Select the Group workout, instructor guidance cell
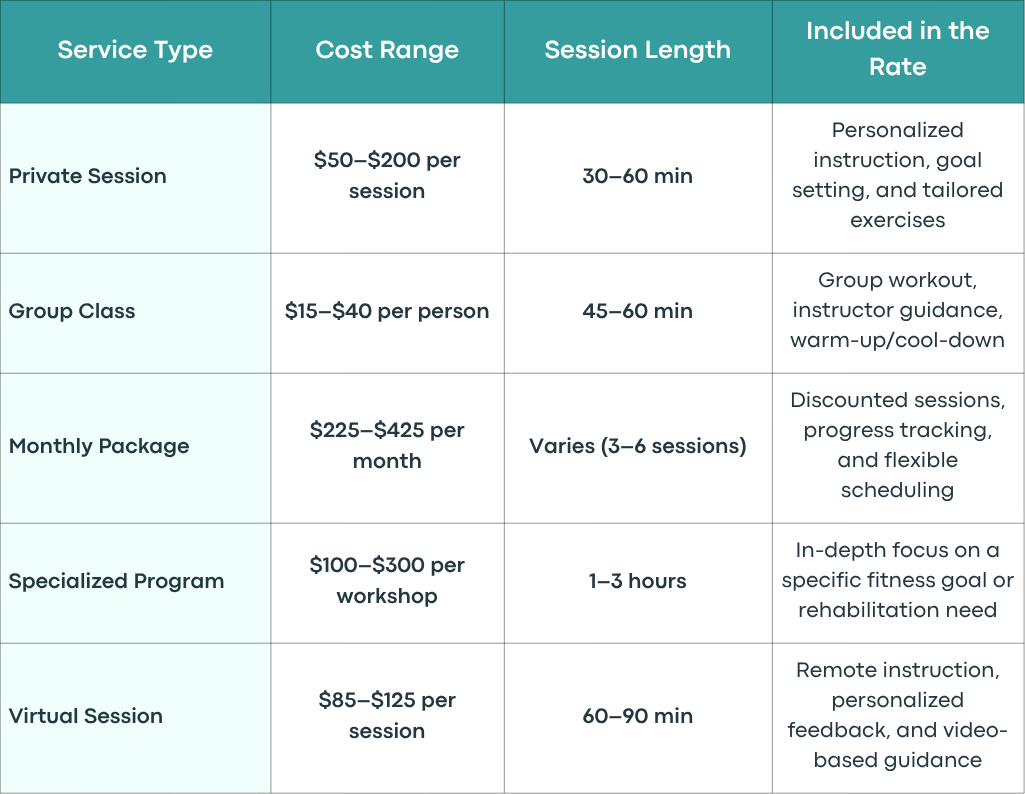This screenshot has height=794, width=1025. (x=898, y=311)
